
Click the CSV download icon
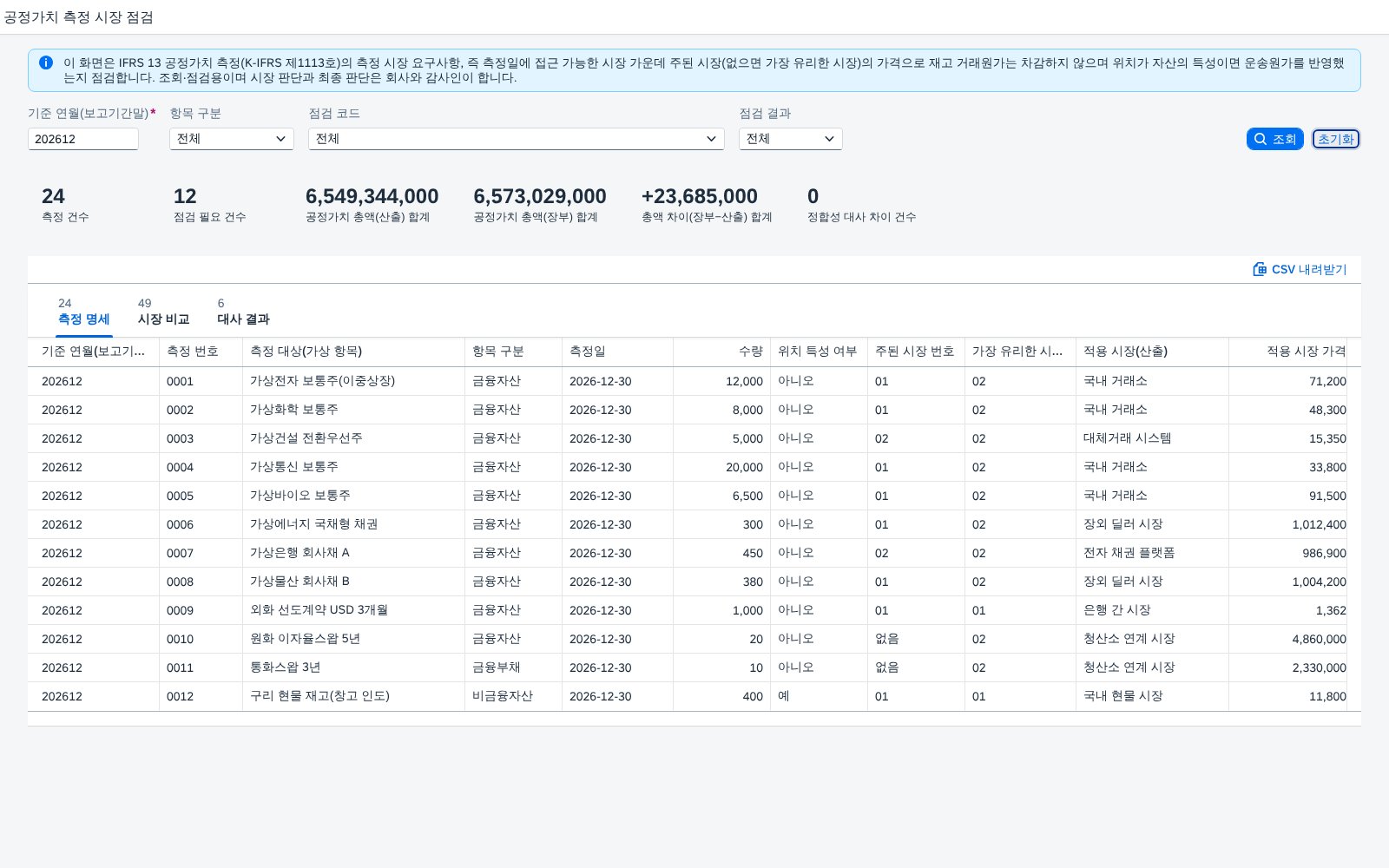(1260, 269)
